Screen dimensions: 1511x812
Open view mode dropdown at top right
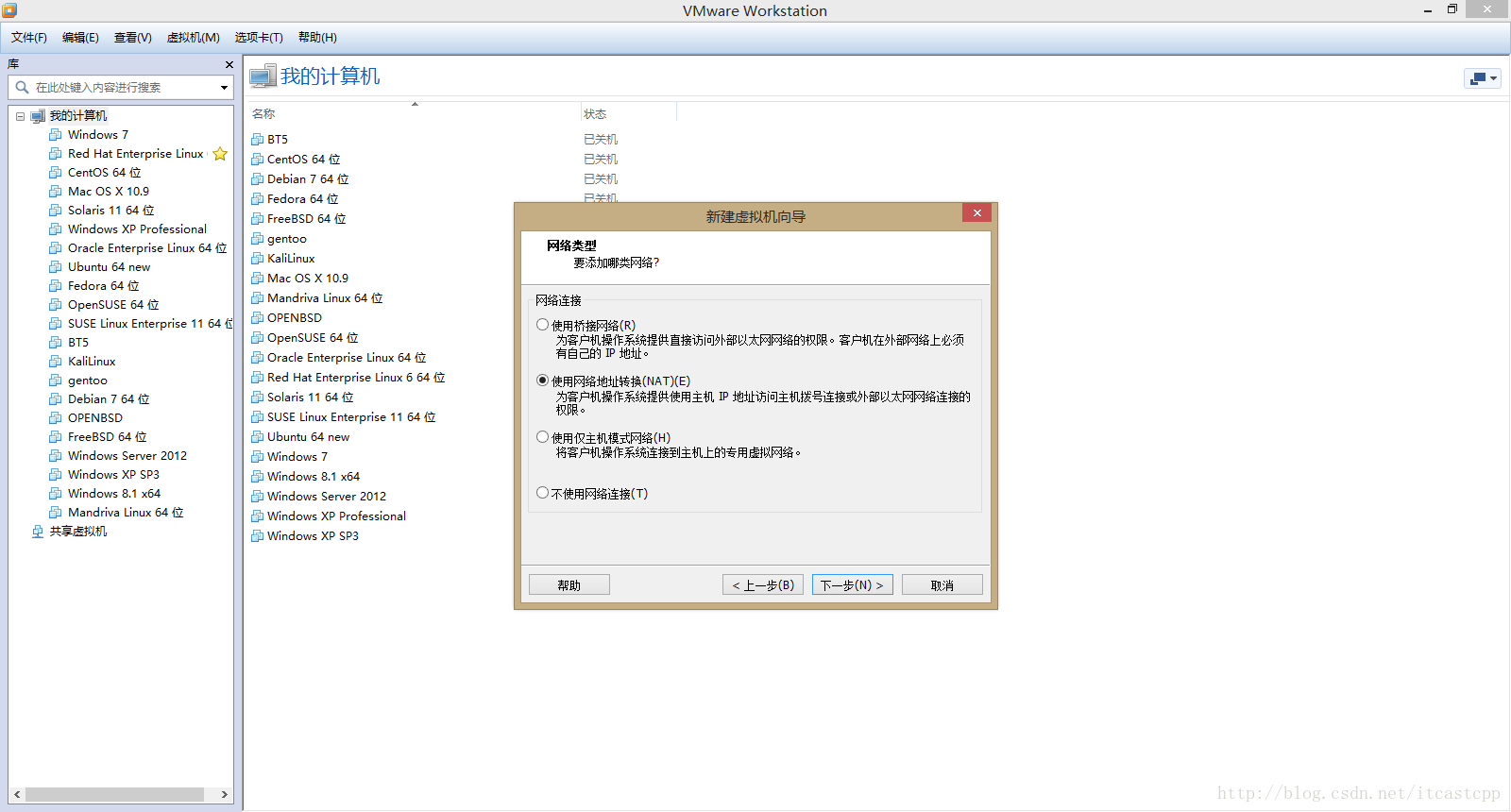[x=1483, y=78]
